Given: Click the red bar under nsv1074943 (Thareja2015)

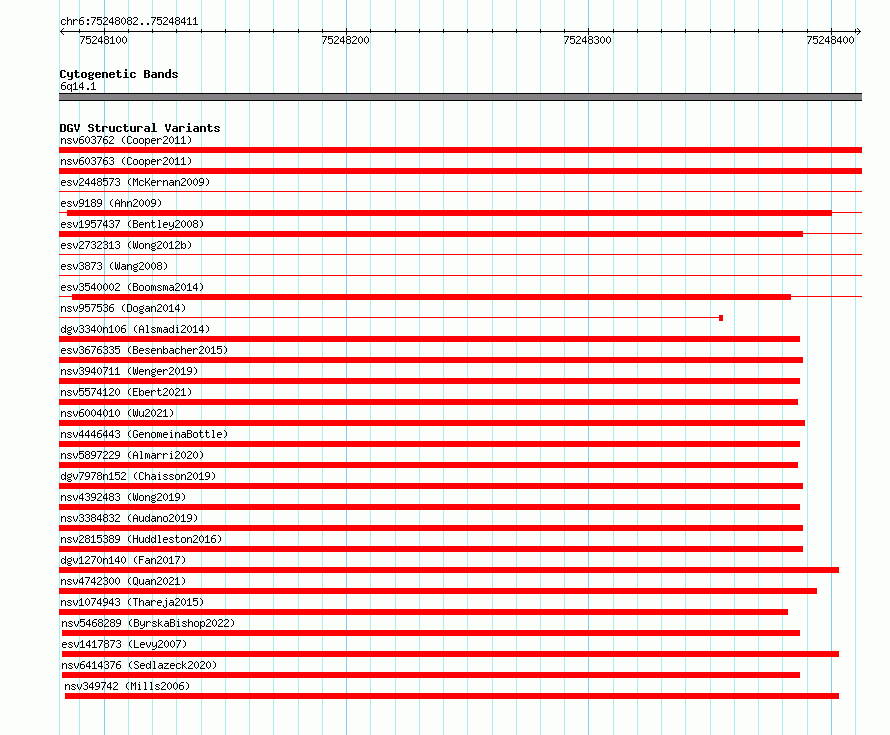Looking at the screenshot, I should tap(423, 612).
